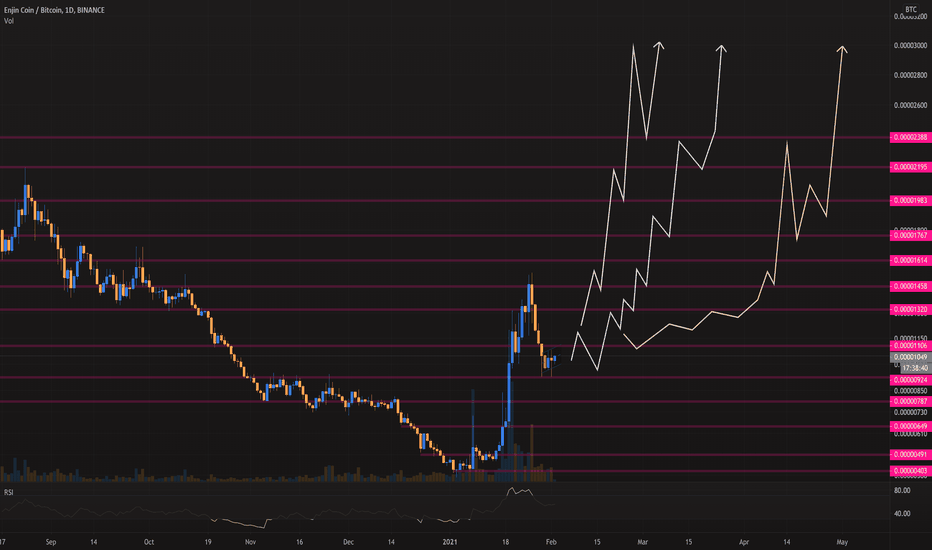This screenshot has height=550, width=932.
Task: Click the current price label 0.00001049
Action: [909, 357]
